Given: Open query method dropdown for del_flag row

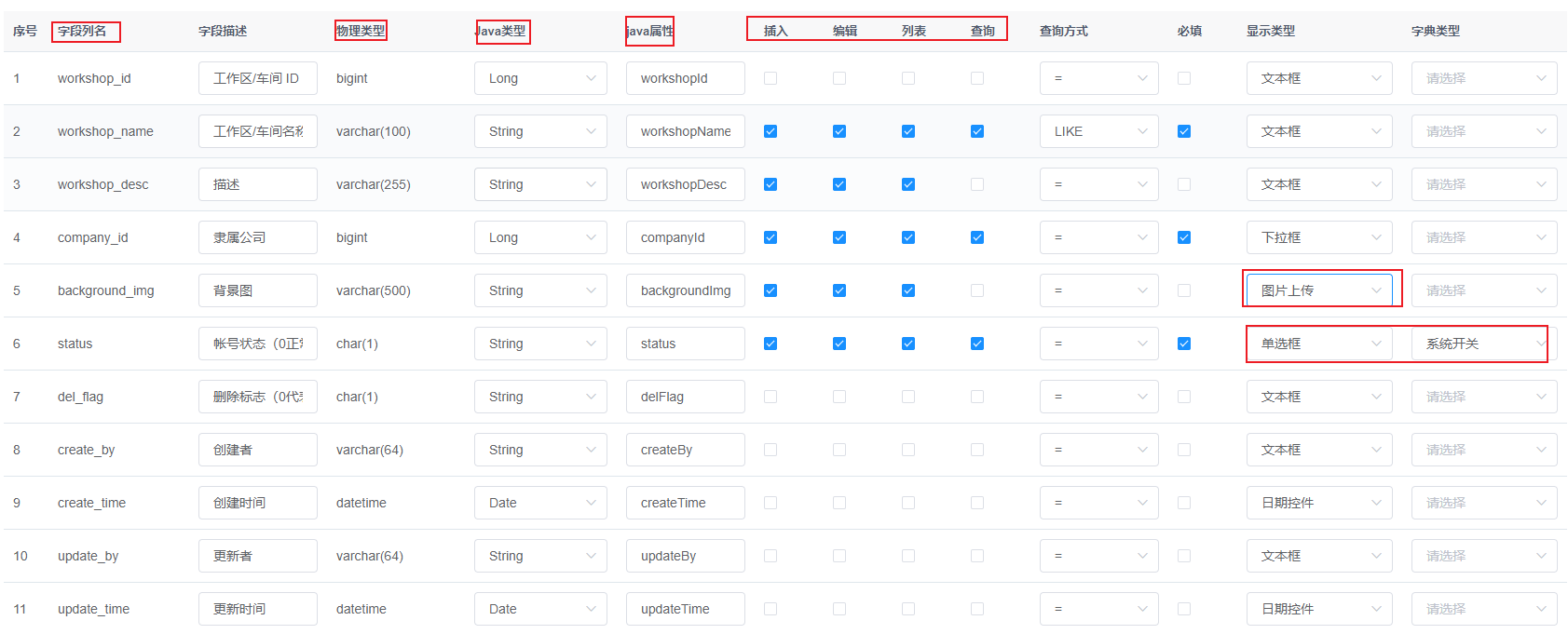Looking at the screenshot, I should [x=1099, y=397].
